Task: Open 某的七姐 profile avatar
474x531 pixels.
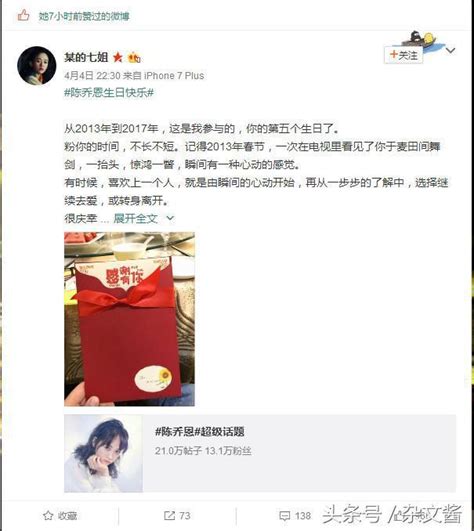Action: pos(37,65)
